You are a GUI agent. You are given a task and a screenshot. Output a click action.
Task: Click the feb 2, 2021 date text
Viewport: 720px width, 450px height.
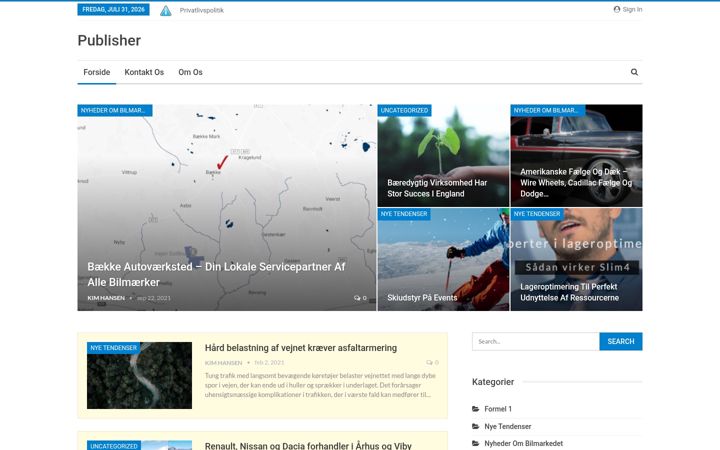pos(269,363)
